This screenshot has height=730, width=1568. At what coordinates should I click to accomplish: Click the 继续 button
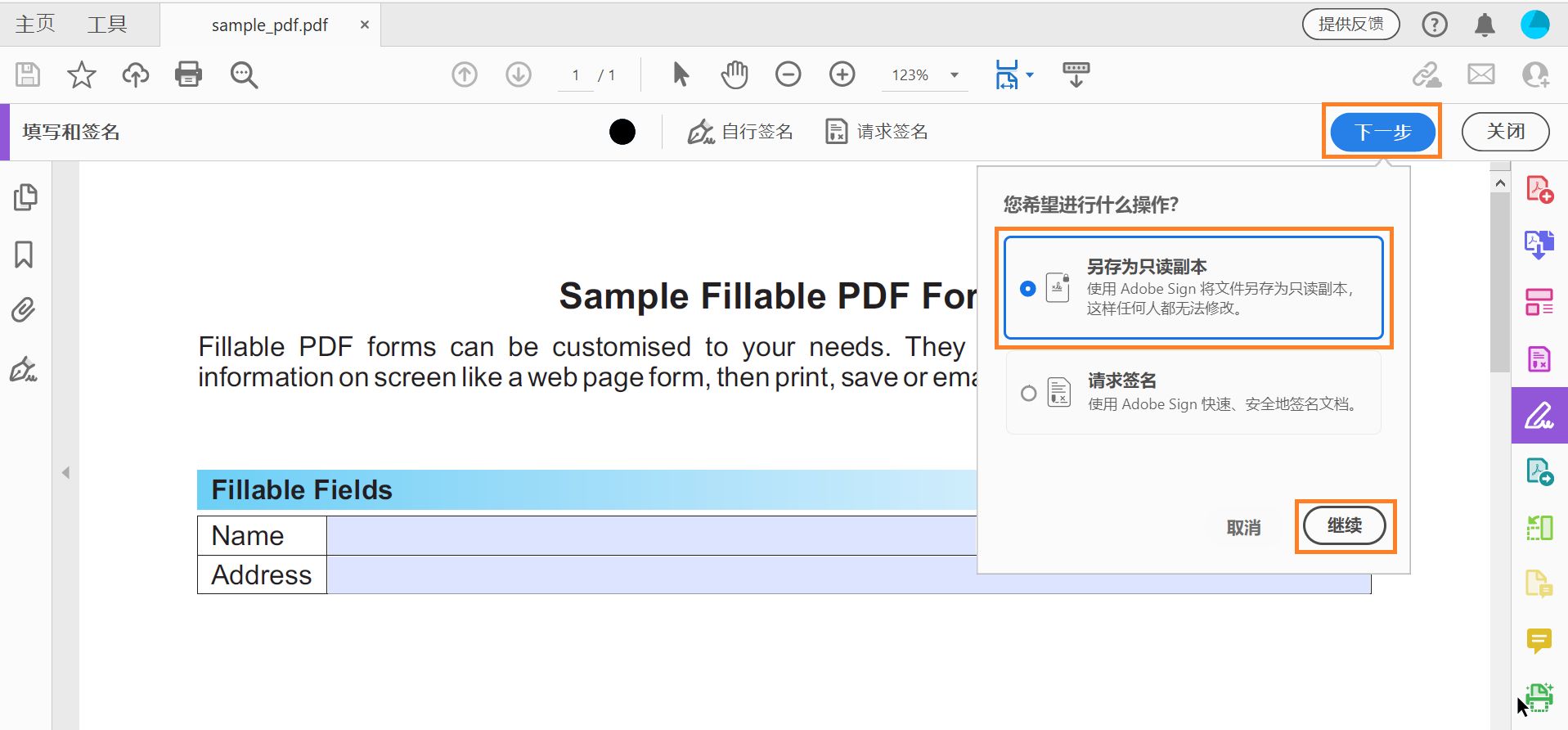click(x=1345, y=525)
